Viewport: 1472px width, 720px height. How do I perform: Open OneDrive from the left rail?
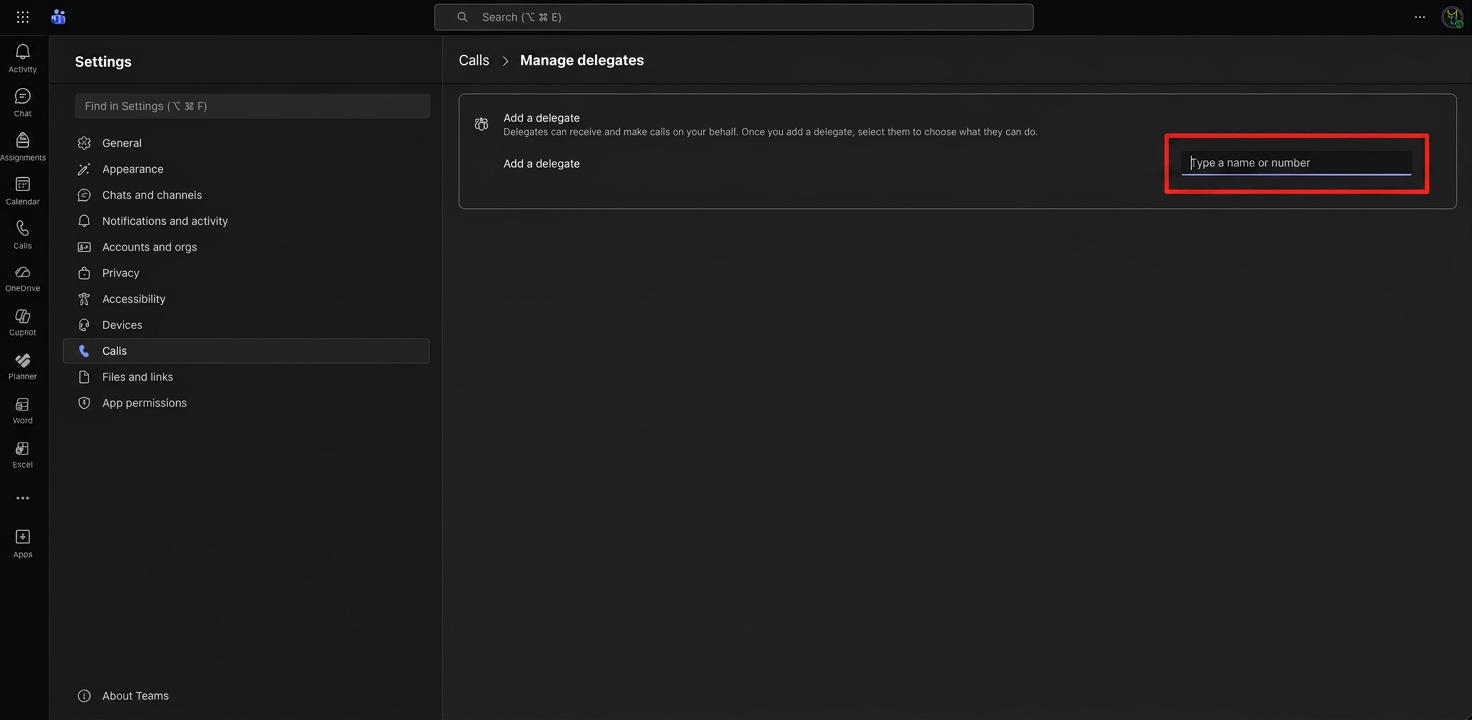[x=22, y=278]
